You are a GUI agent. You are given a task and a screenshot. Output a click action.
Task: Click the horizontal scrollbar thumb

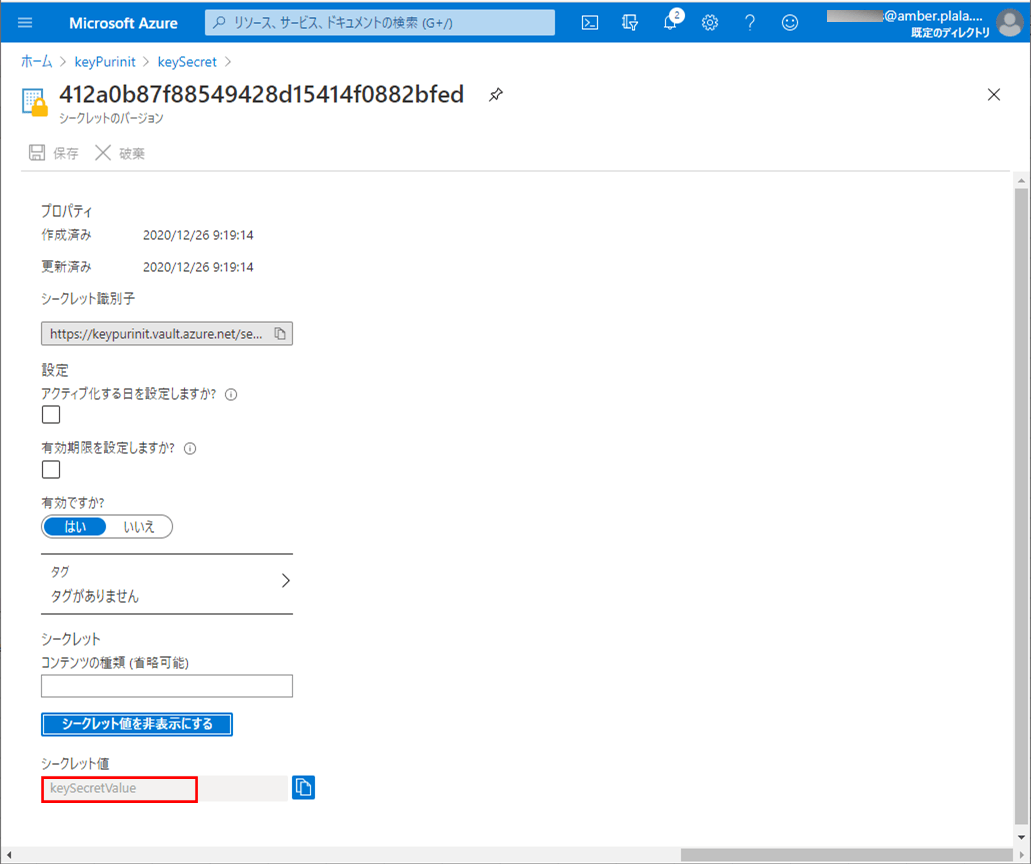tap(846, 854)
